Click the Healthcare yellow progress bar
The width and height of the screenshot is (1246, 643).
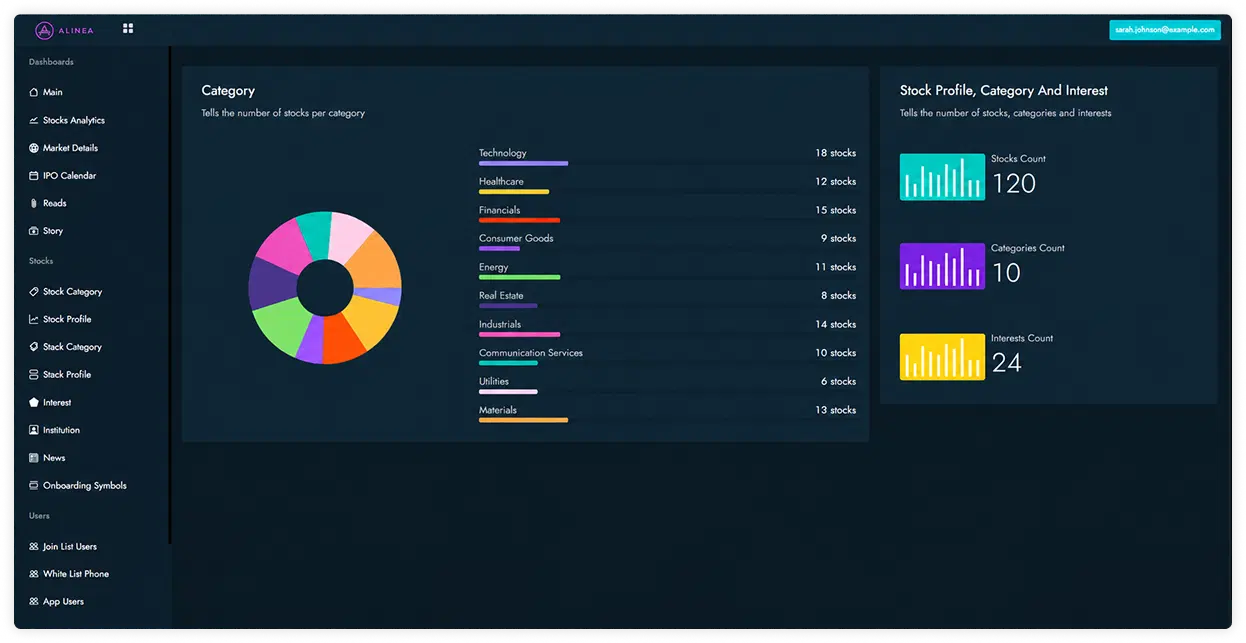click(513, 192)
